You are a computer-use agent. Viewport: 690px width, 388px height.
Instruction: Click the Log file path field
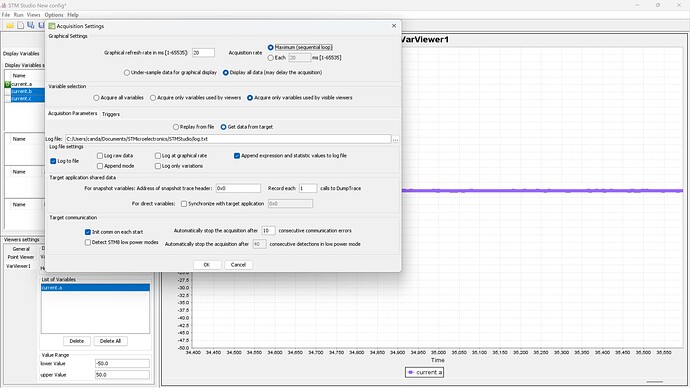coord(228,139)
